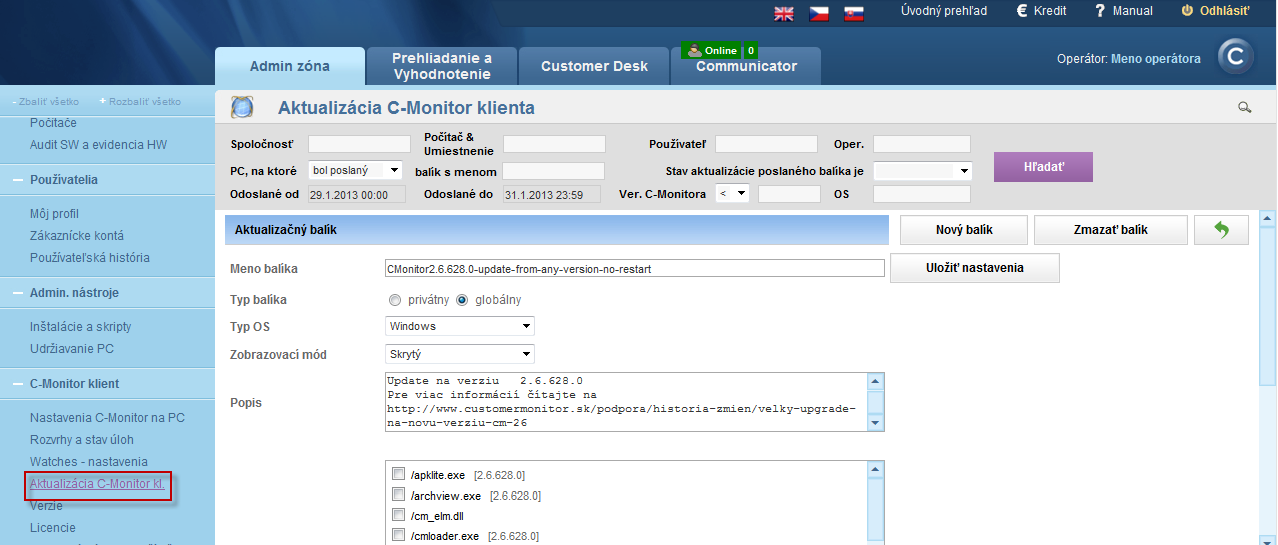Click the round C logo icon
Image resolution: width=1278 pixels, height=545 pixels.
[1235, 57]
